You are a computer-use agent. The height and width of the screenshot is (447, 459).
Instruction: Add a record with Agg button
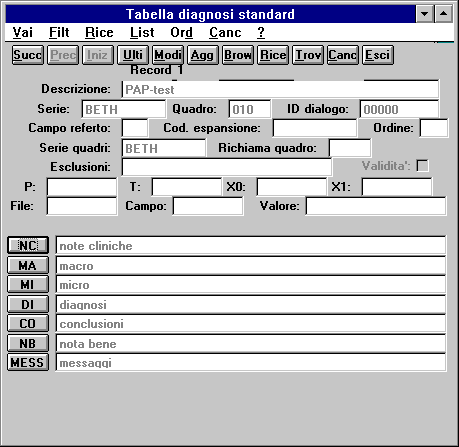[203, 55]
